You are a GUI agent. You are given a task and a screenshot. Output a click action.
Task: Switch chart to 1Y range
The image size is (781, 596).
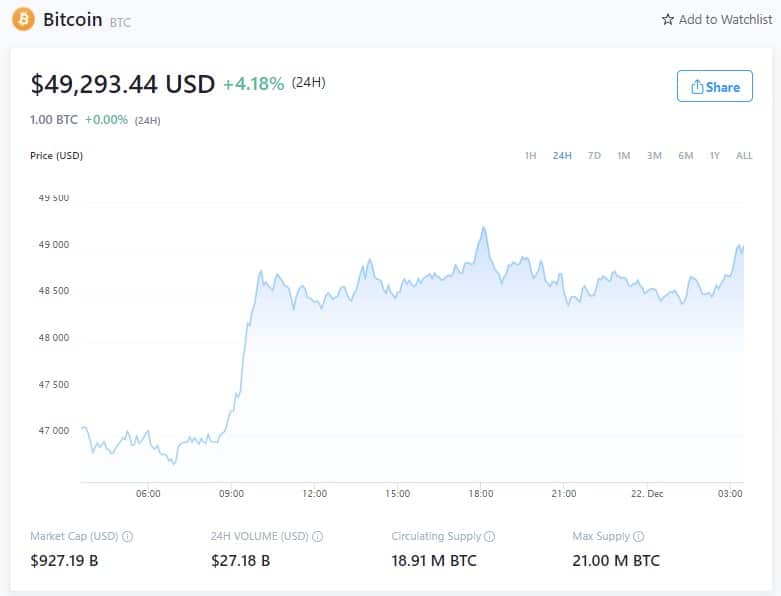click(x=715, y=156)
